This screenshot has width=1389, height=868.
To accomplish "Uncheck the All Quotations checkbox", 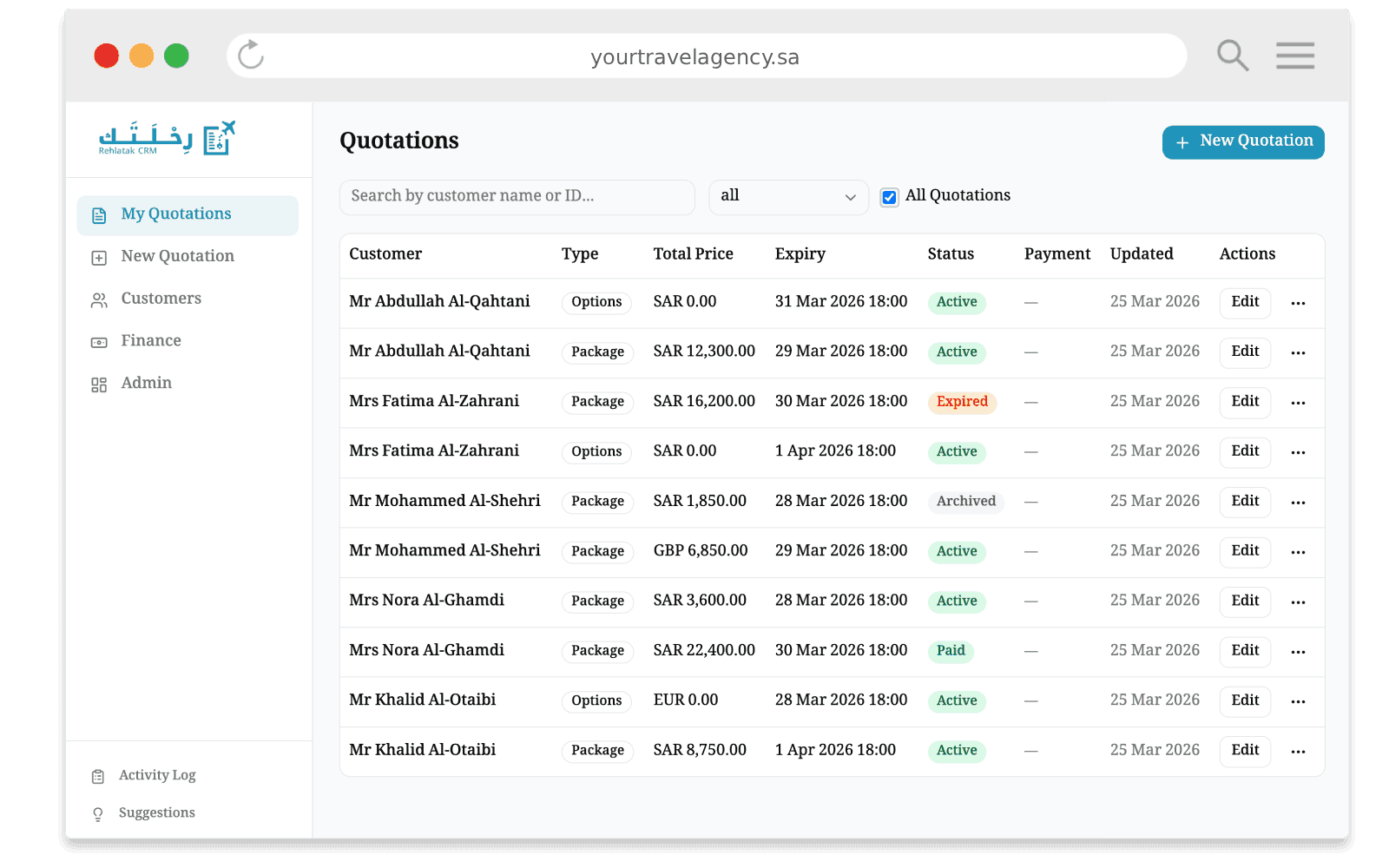I will (889, 197).
